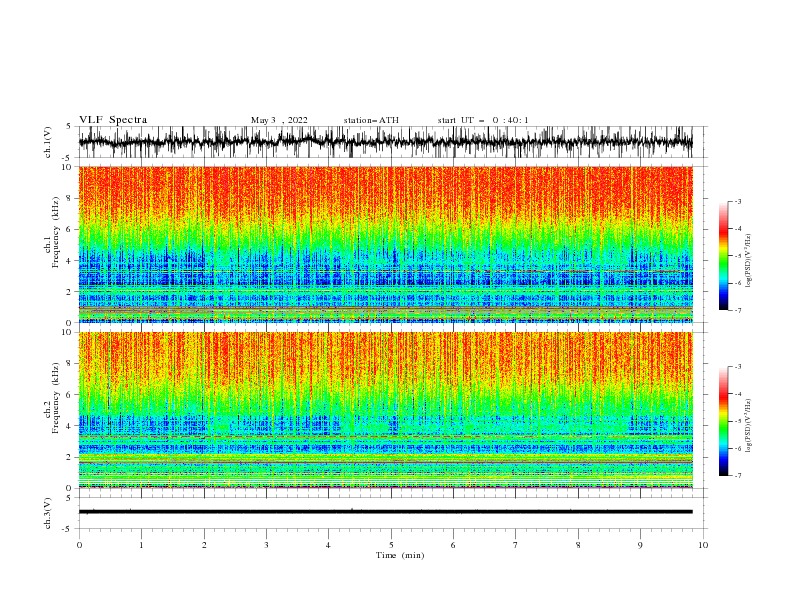Screen dimensions: 792x612
Task: Click the "5" minute tick label on time axis
Action: [391, 545]
